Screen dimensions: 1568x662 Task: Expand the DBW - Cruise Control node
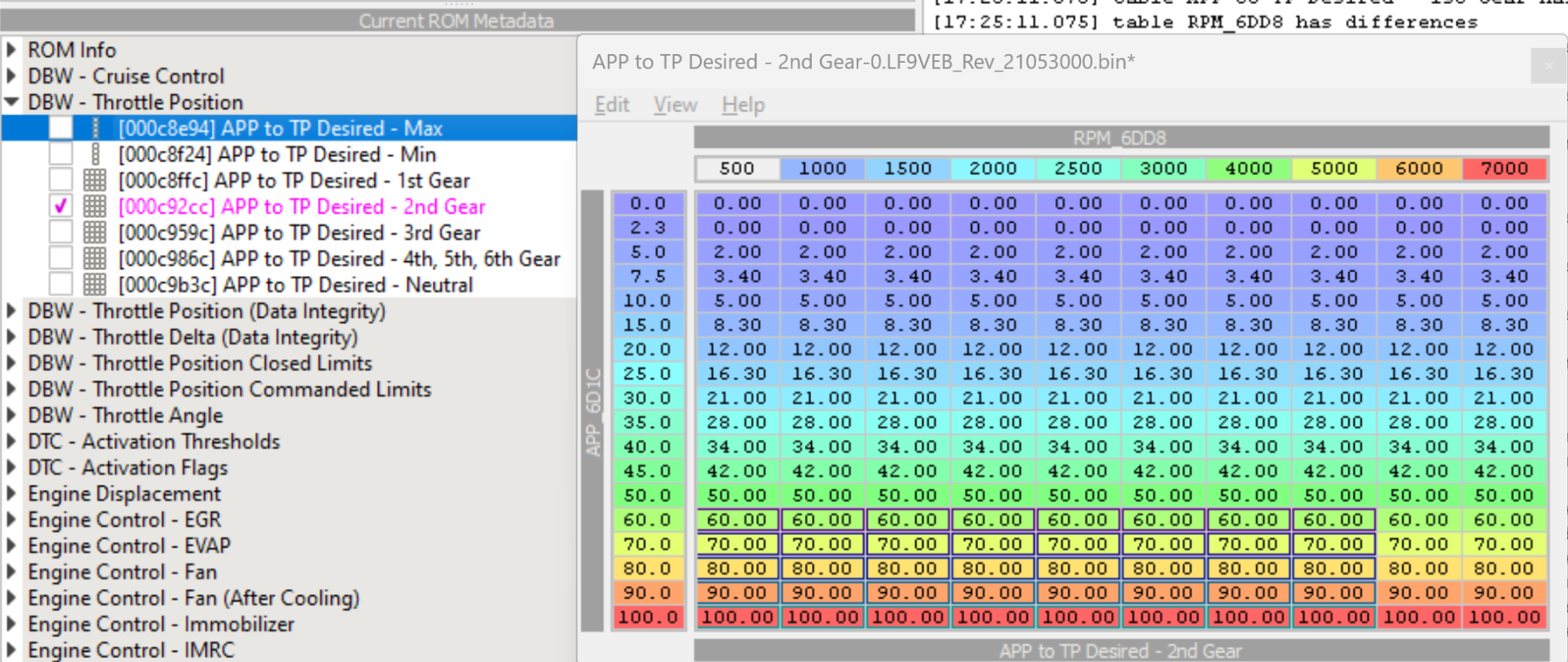click(12, 76)
